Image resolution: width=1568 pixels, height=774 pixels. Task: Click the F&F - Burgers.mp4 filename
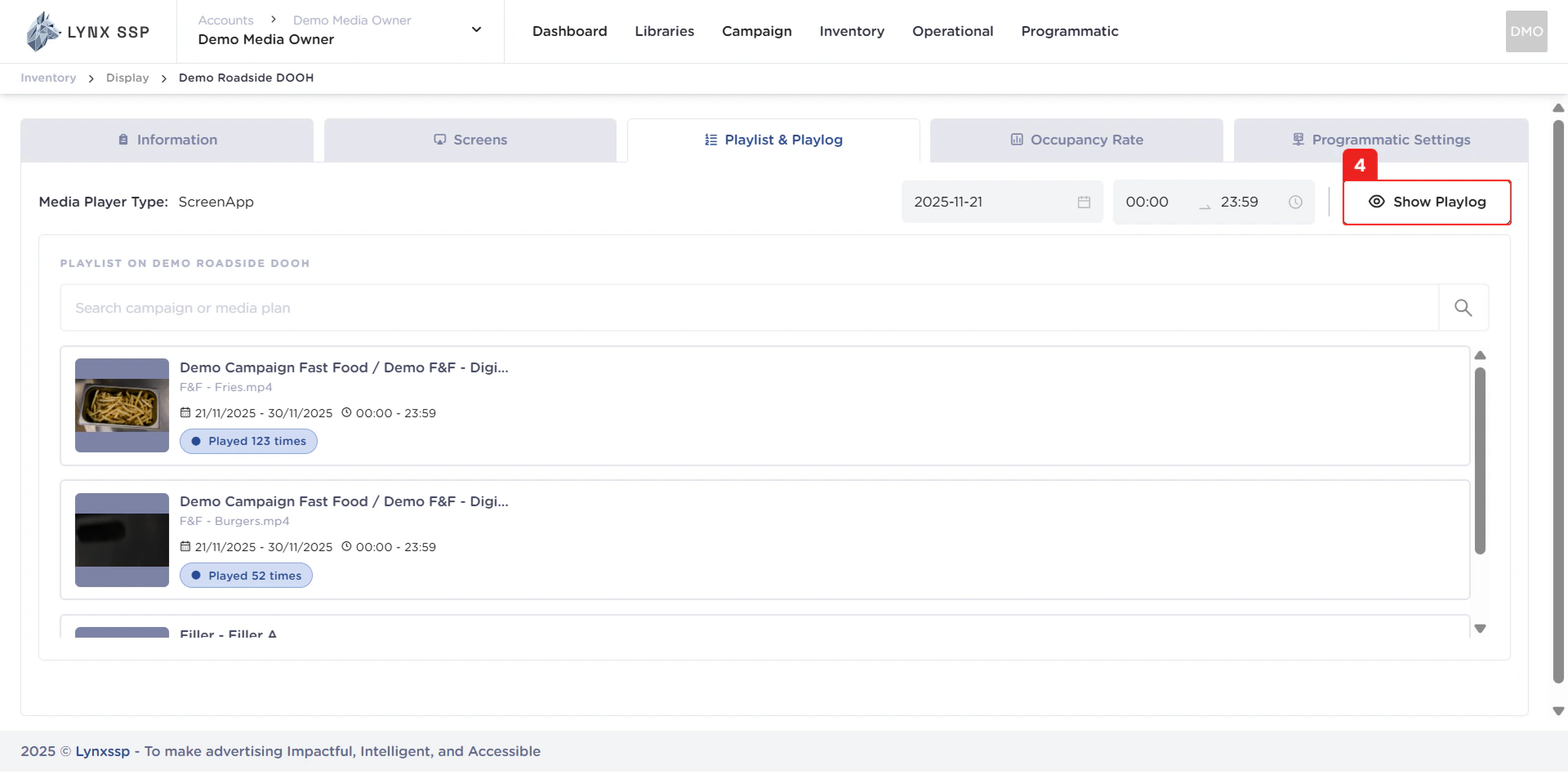pos(234,521)
